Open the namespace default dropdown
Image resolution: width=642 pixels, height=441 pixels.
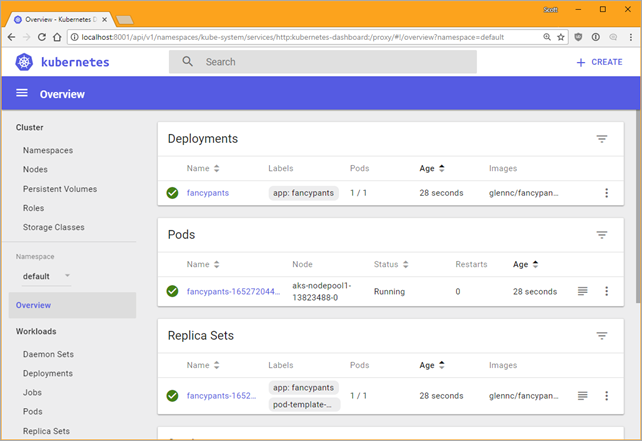click(46, 276)
